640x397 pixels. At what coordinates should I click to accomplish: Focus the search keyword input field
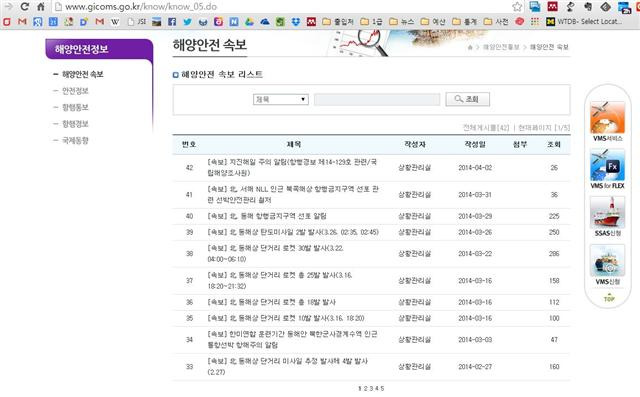pyautogui.click(x=377, y=99)
